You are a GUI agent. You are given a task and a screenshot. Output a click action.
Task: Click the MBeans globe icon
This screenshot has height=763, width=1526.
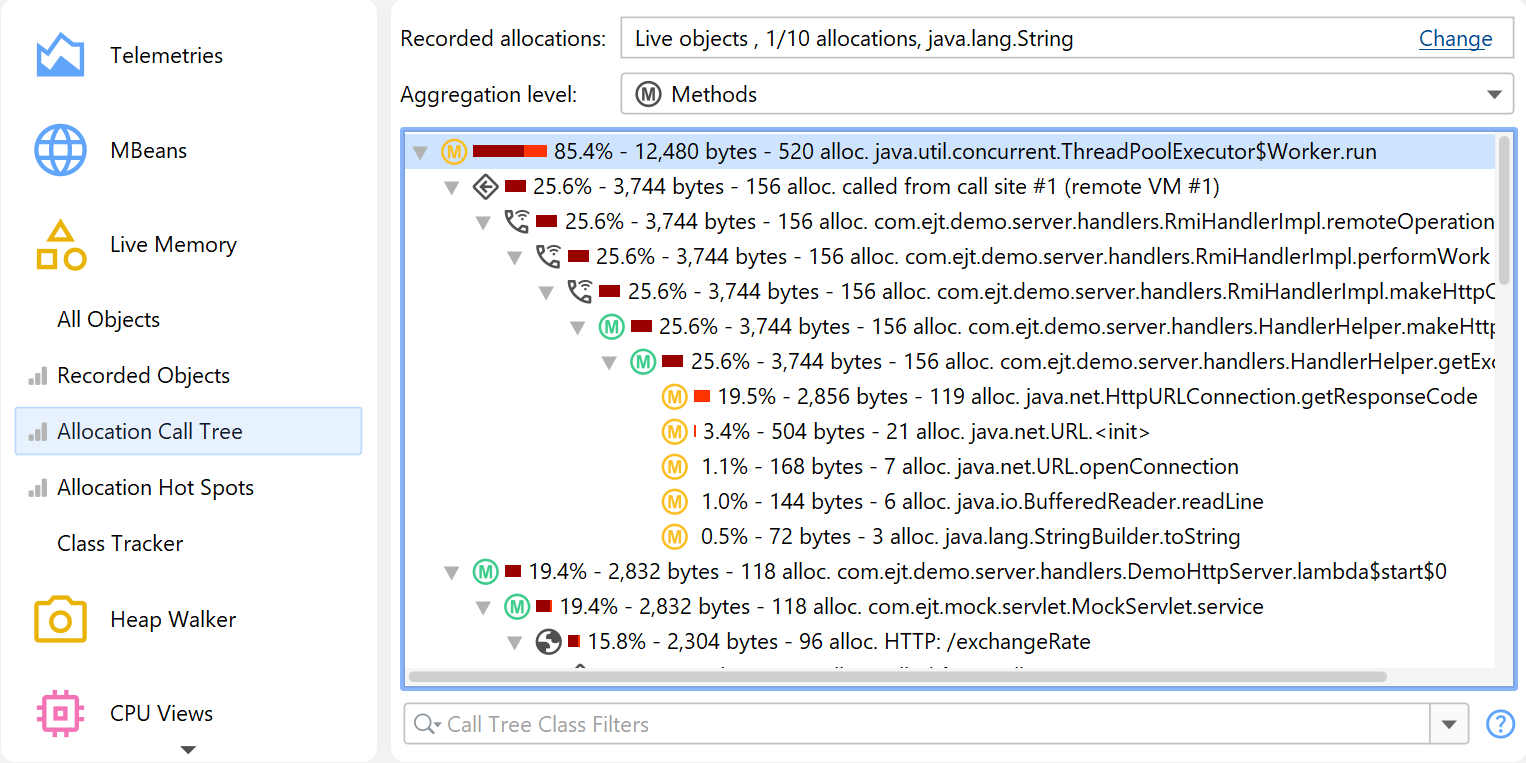[x=60, y=150]
